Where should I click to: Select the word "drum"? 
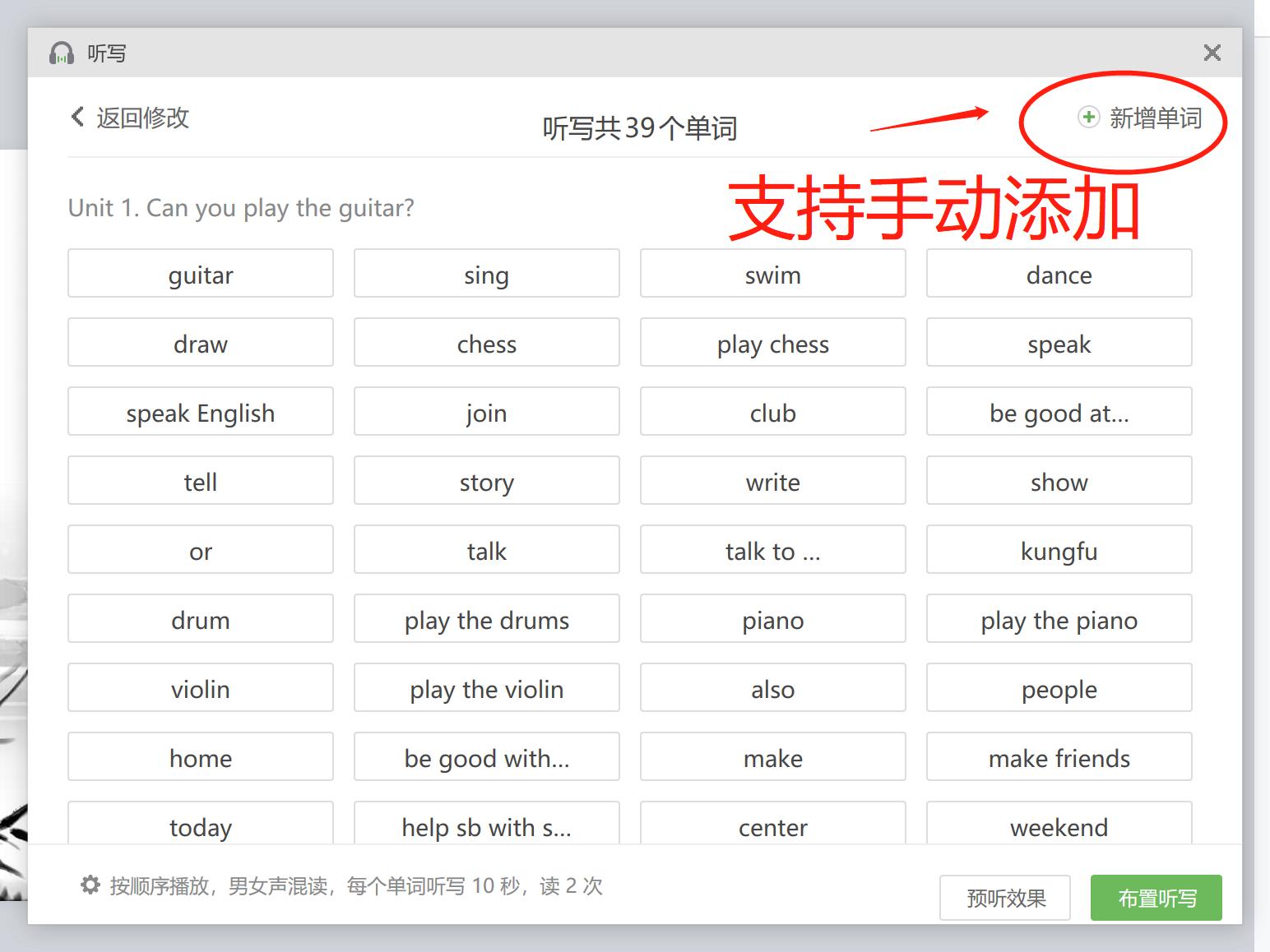click(201, 618)
